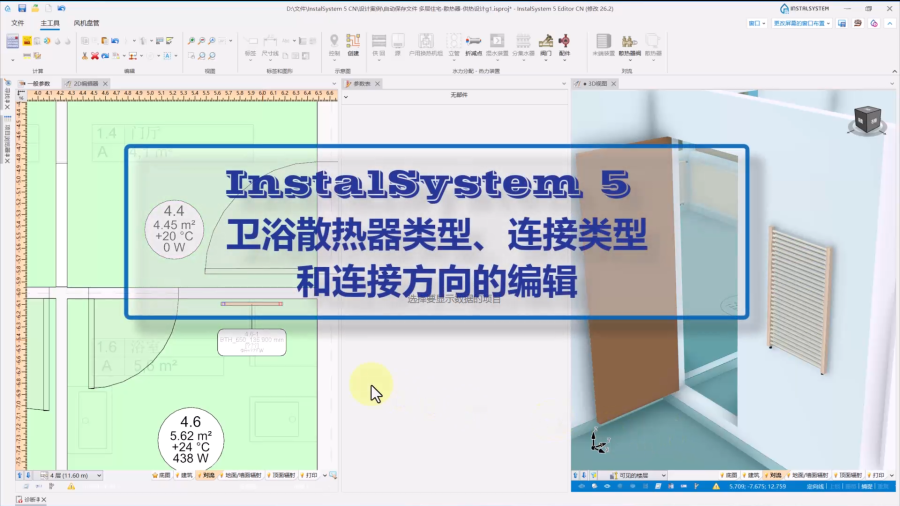900x506 pixels.
Task: Click the scissors cut icon
Action: coord(84,56)
